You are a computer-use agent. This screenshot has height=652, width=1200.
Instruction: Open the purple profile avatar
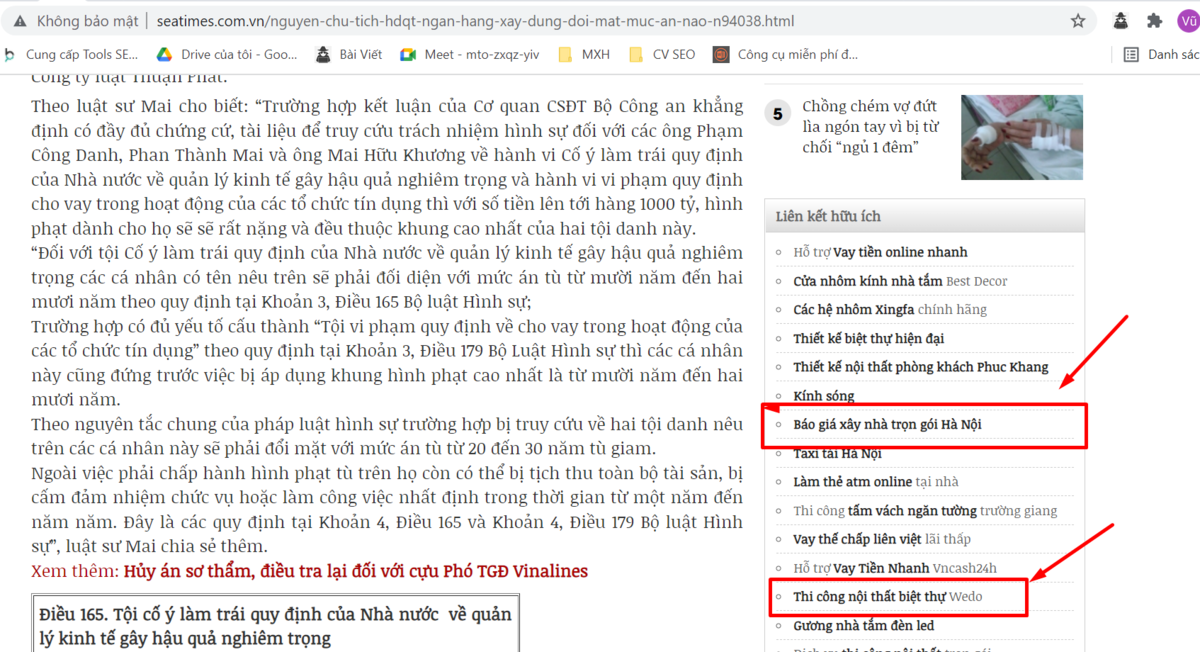point(1187,20)
